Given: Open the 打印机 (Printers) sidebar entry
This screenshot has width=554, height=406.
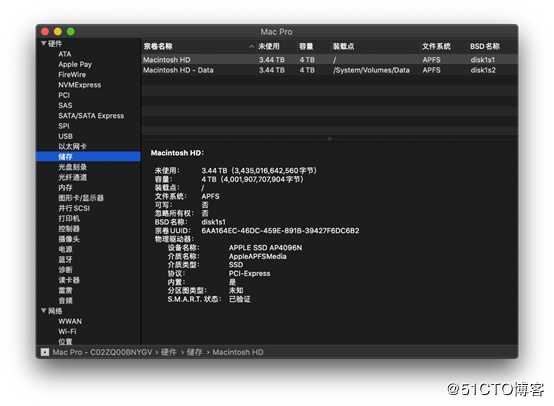Looking at the screenshot, I should [x=69, y=218].
